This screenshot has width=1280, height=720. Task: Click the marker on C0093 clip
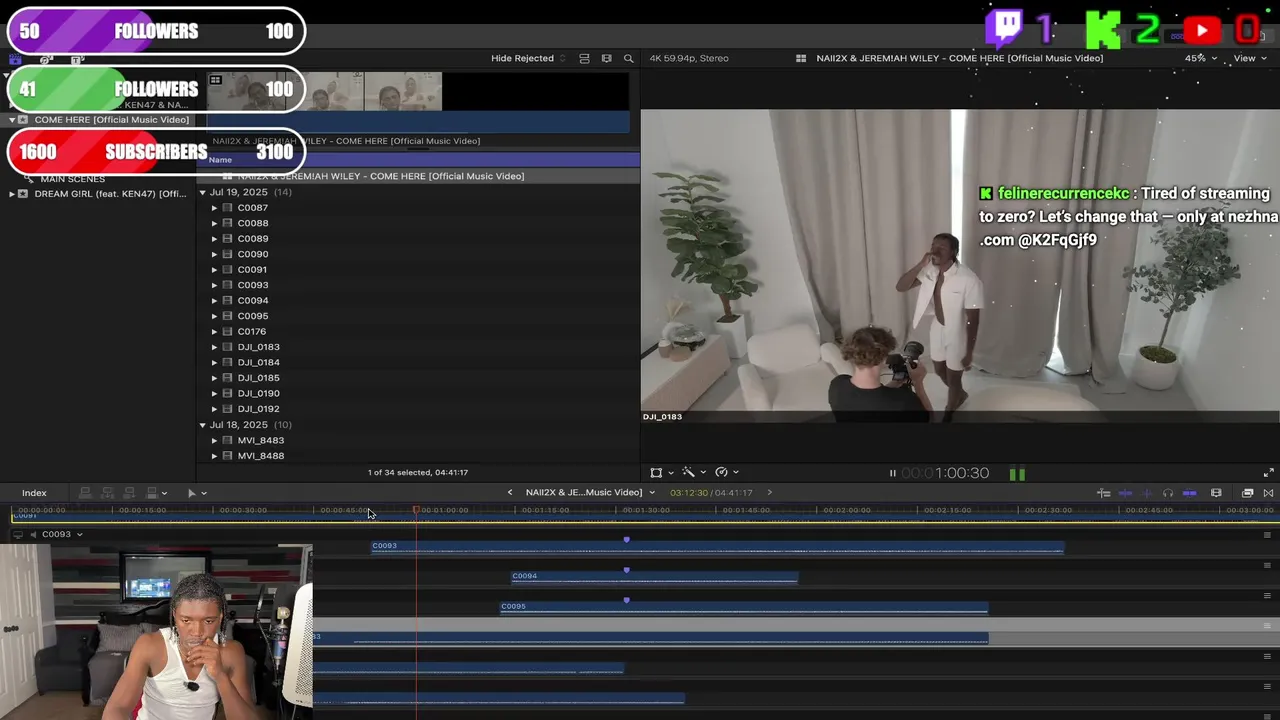point(626,540)
